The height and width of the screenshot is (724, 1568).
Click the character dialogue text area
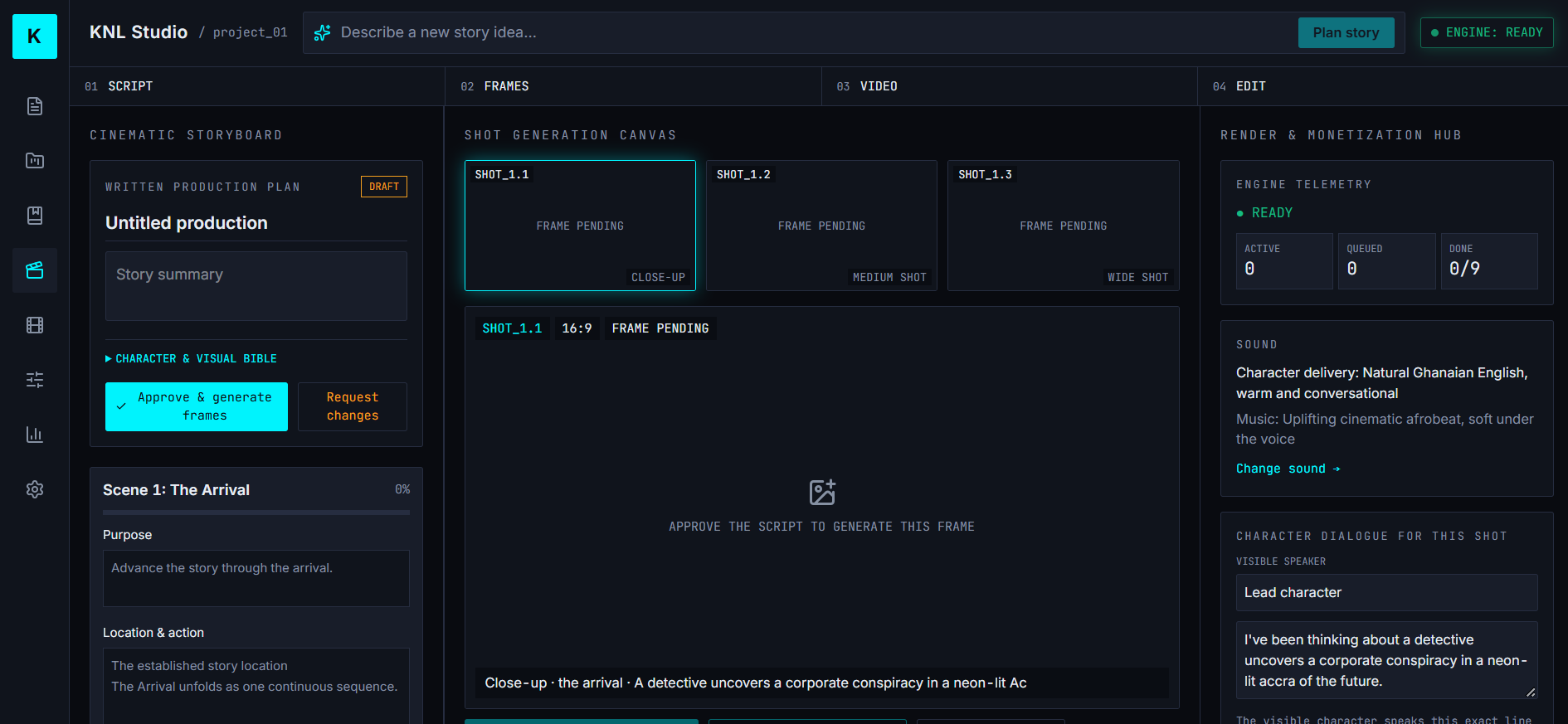point(1387,660)
